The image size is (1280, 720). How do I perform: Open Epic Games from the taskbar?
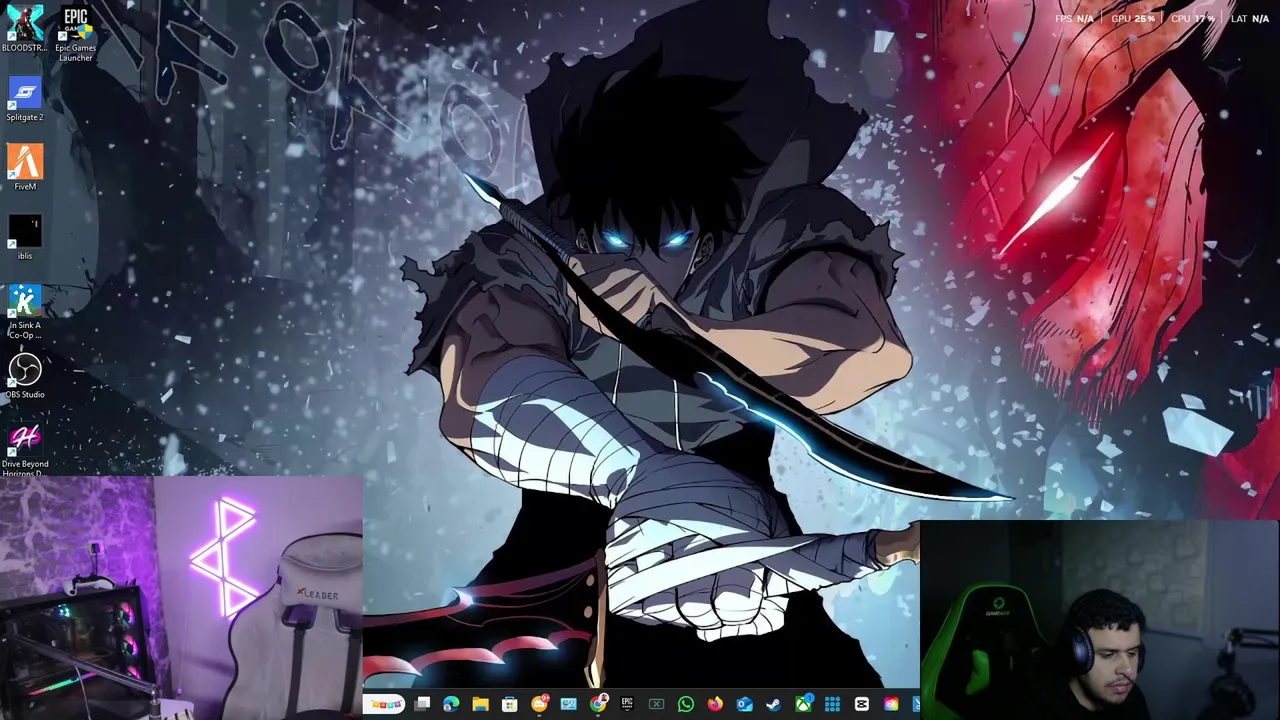click(x=627, y=705)
